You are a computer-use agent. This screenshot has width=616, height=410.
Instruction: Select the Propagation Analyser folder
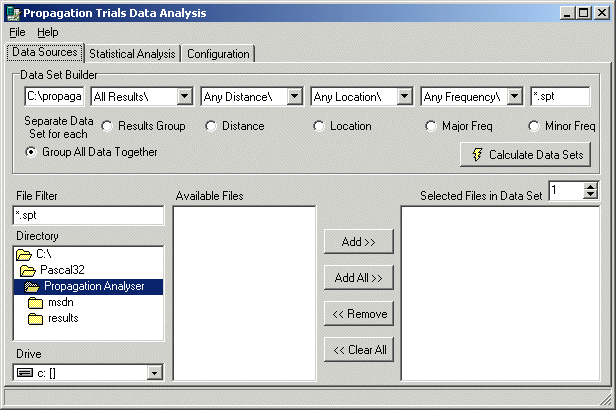[x=94, y=286]
